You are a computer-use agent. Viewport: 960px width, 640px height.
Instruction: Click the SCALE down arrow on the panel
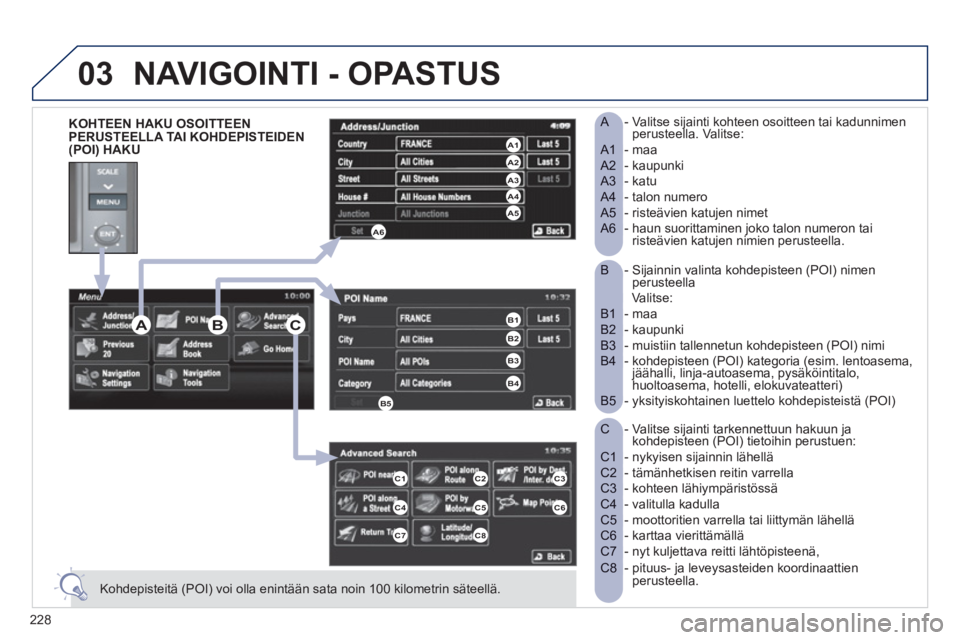(x=108, y=186)
